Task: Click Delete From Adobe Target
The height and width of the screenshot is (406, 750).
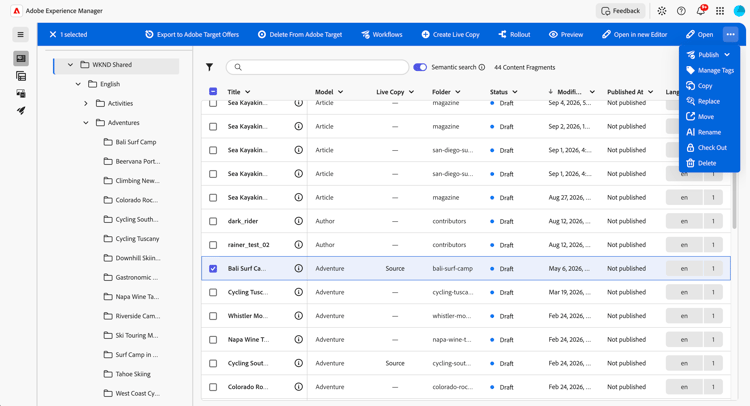Action: pos(300,34)
